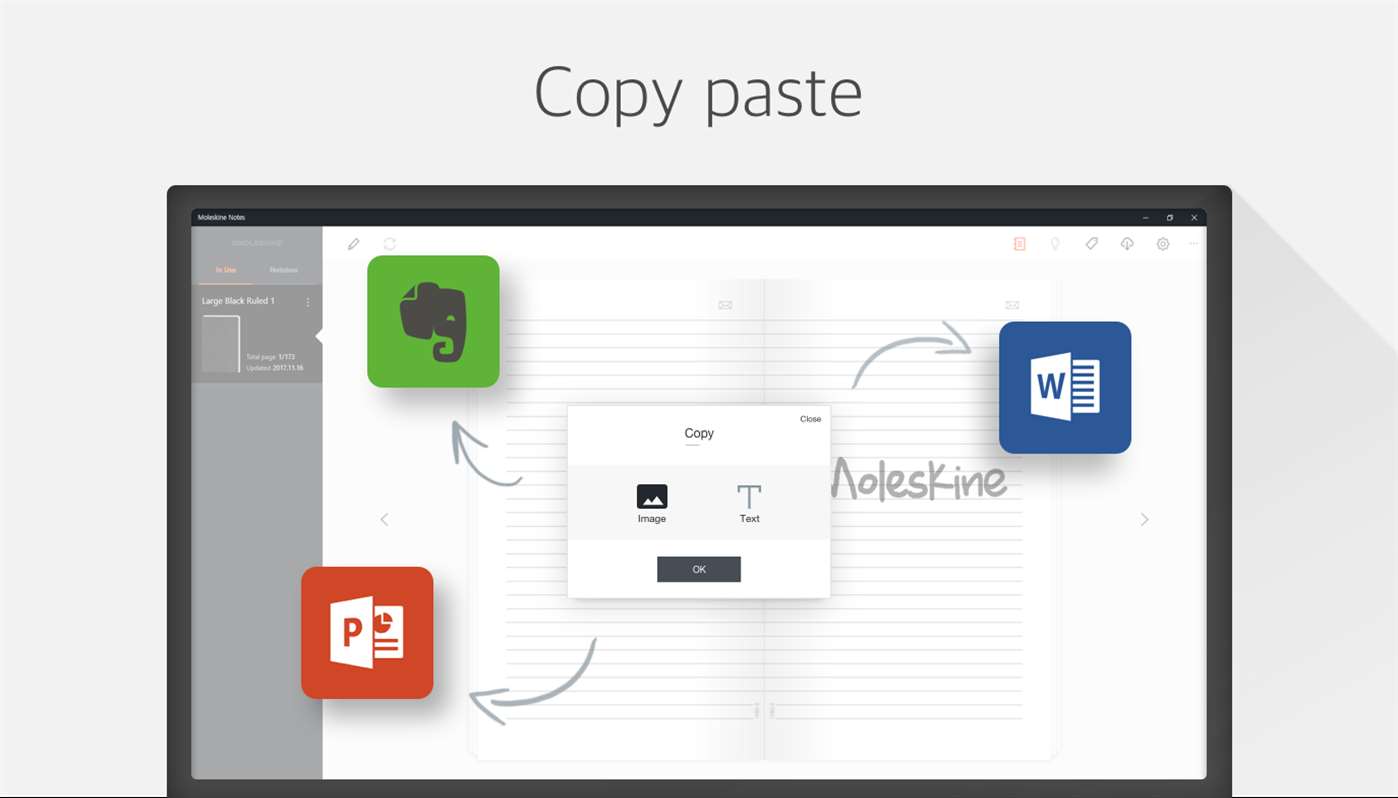Choose Text copy option
This screenshot has width=1398, height=798.
(749, 504)
